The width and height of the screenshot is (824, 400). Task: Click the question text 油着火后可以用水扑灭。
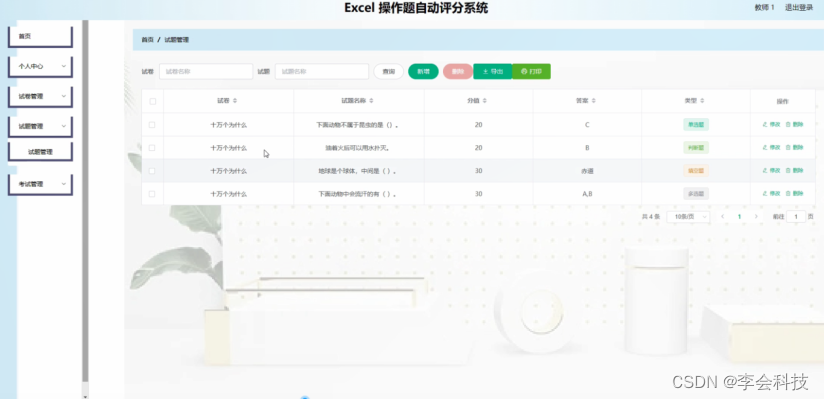pos(358,148)
